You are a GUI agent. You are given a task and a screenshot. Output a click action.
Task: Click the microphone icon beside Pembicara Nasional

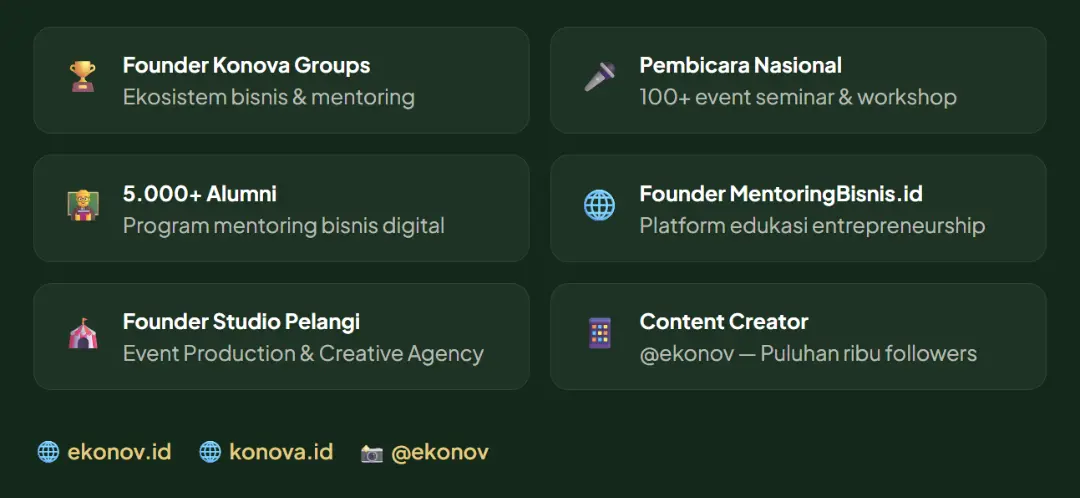pyautogui.click(x=599, y=76)
